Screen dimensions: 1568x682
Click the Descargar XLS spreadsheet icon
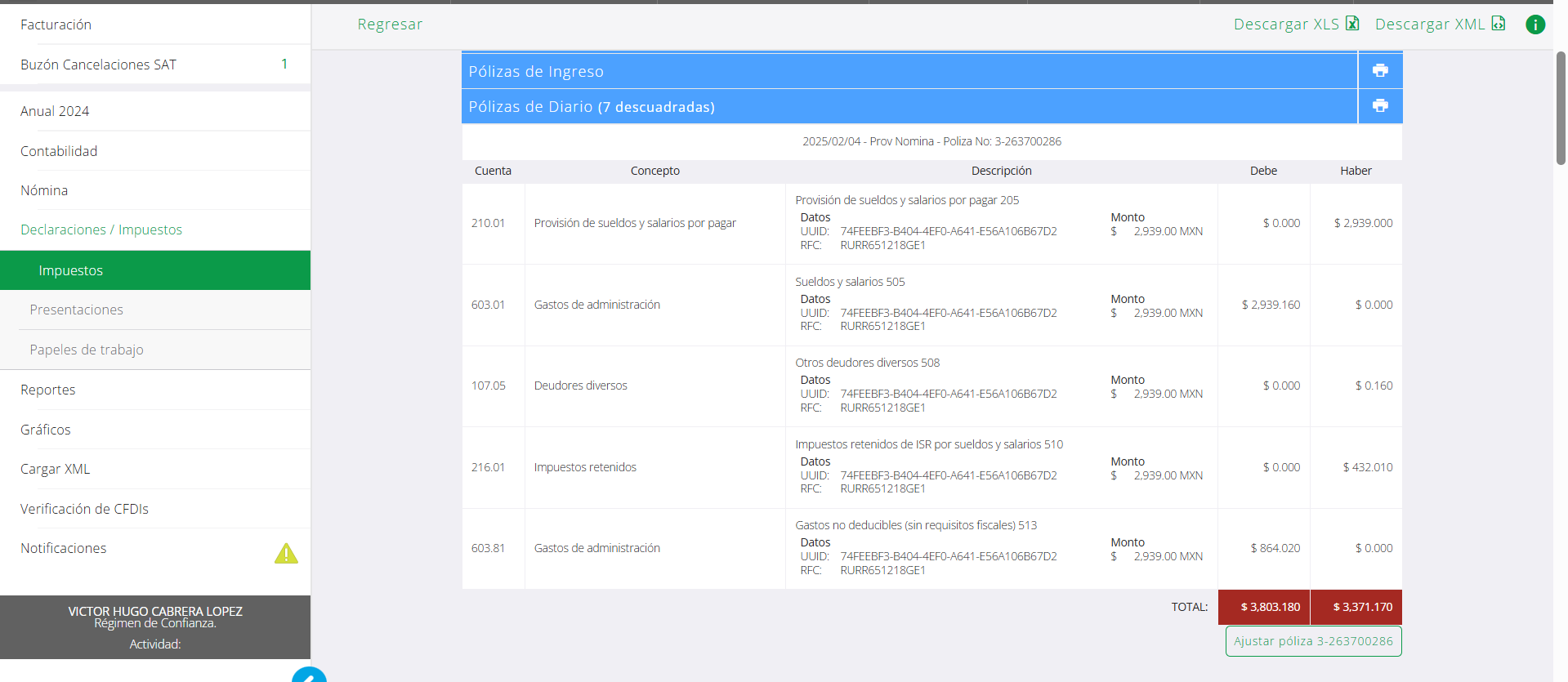[x=1352, y=24]
